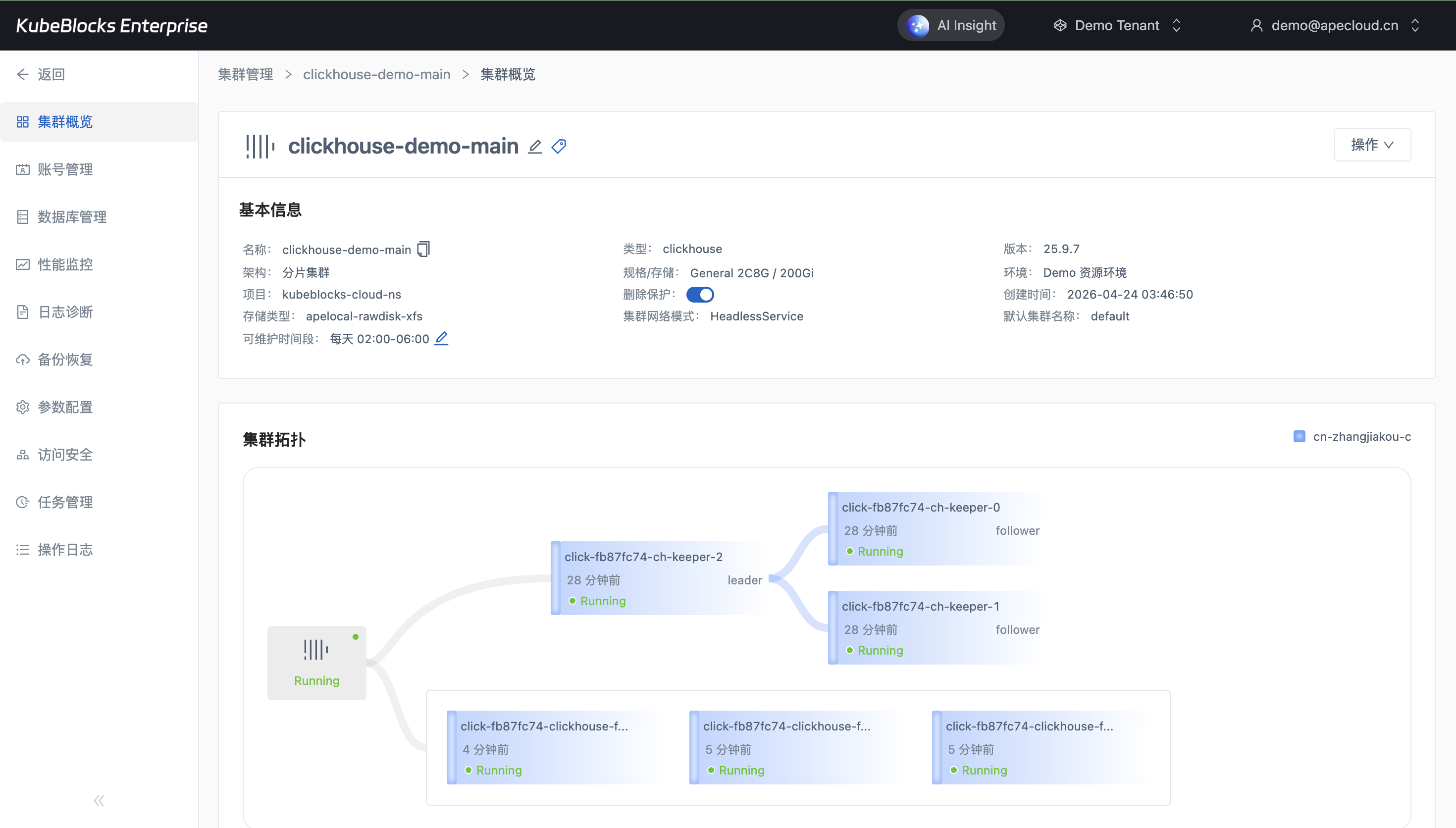
Task: Click the tag icon beside clickhouse-demo-main title
Action: tap(559, 147)
